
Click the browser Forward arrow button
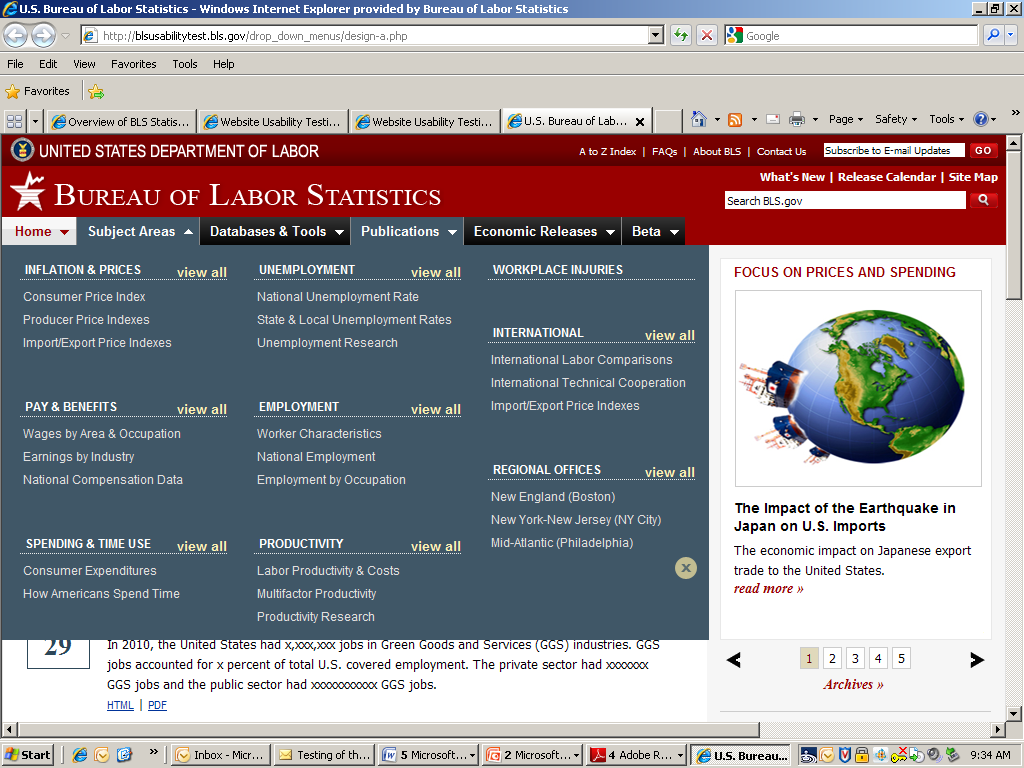tap(43, 35)
